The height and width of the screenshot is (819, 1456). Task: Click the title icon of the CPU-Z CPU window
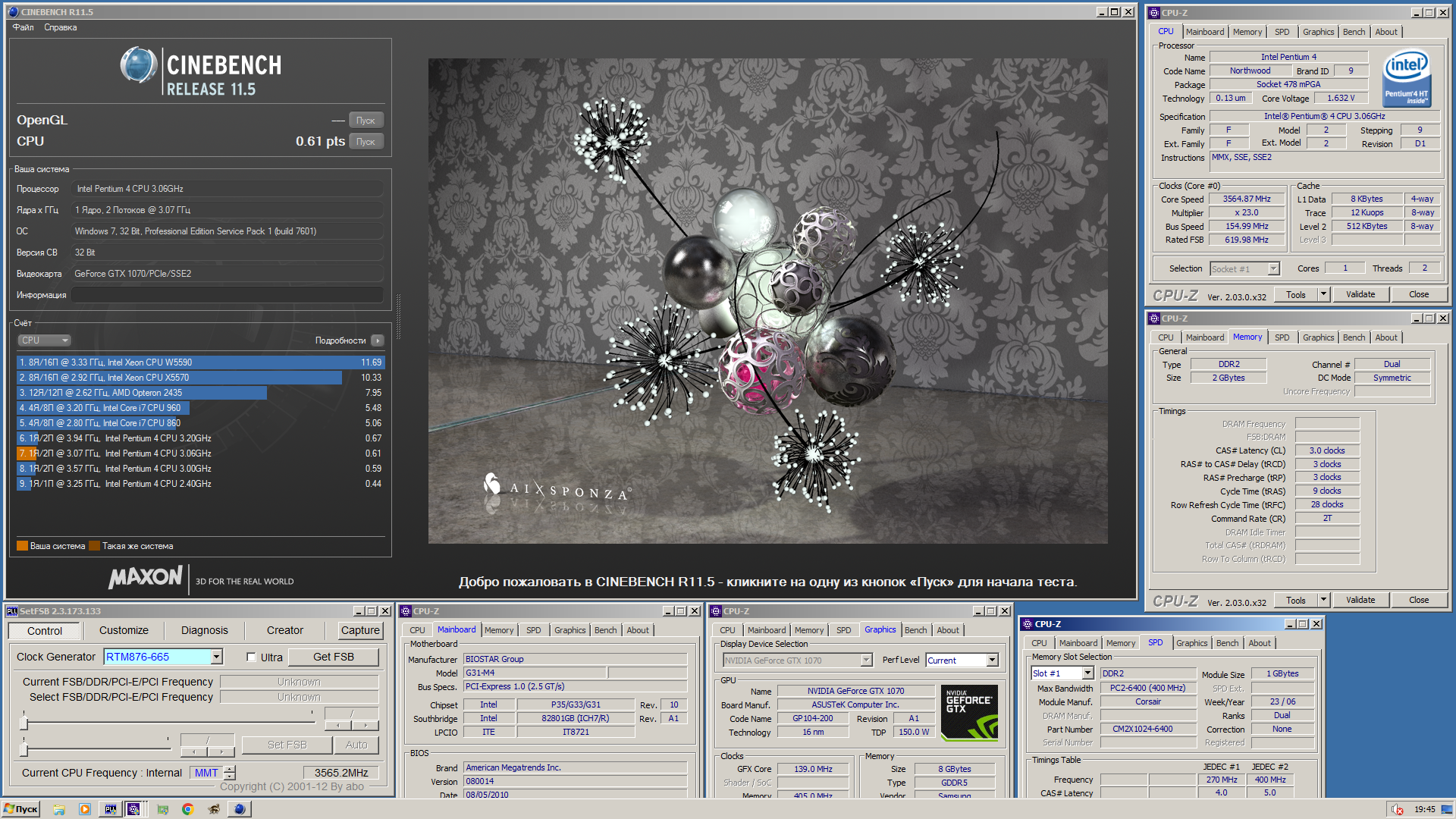pyautogui.click(x=1154, y=13)
